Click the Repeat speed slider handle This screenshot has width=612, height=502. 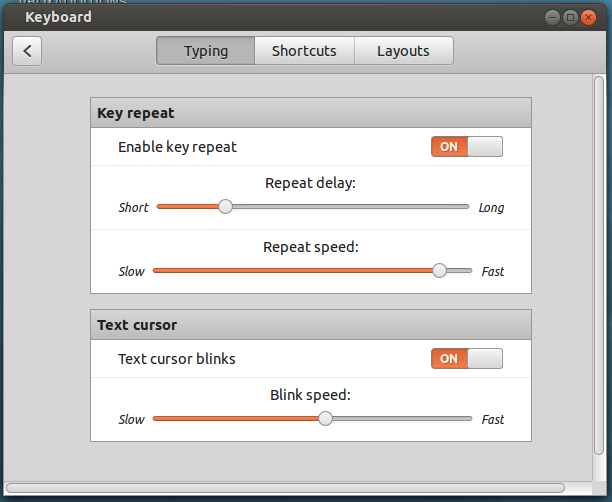[x=439, y=270]
